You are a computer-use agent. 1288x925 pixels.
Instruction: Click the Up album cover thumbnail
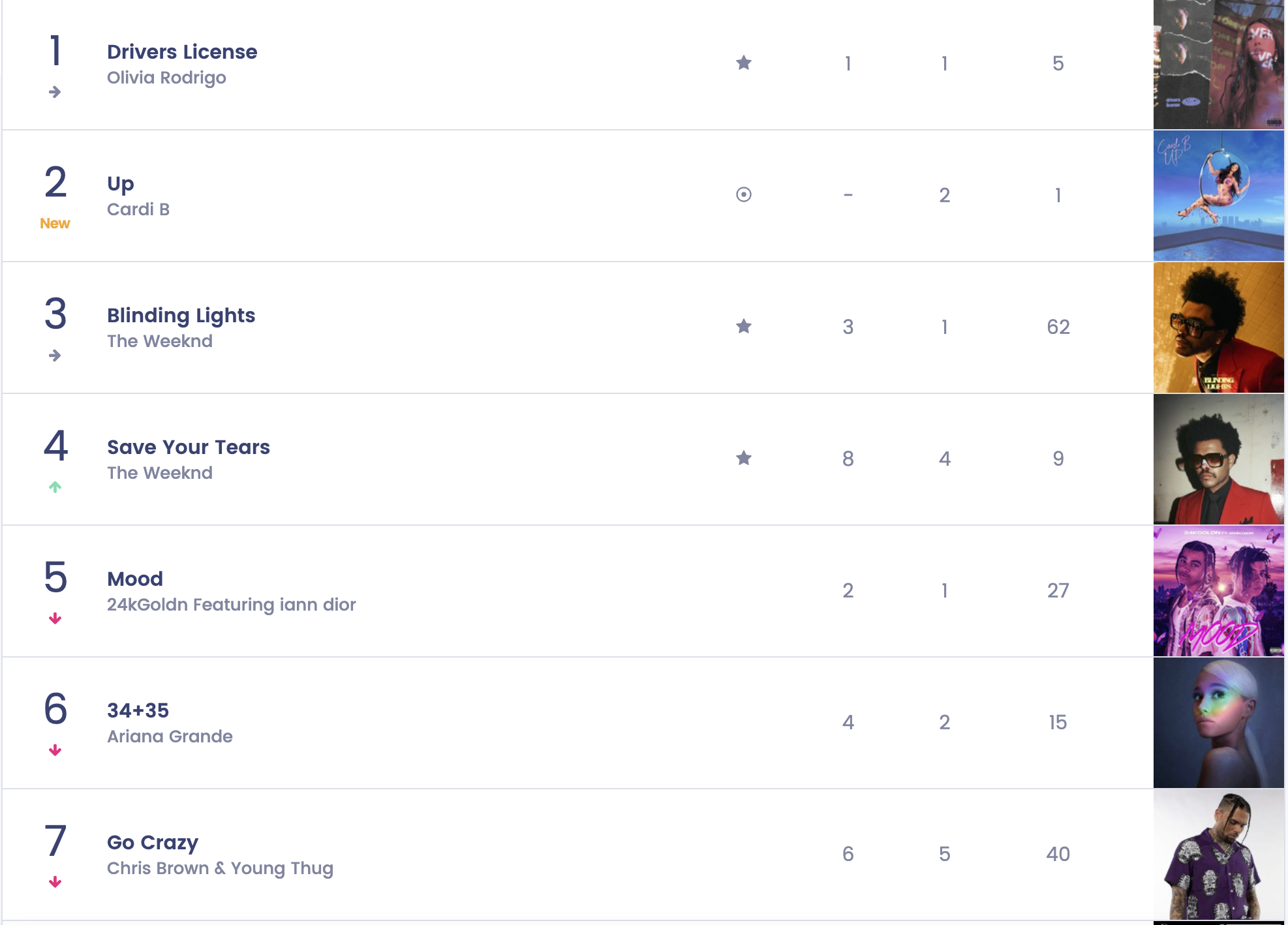coord(1219,195)
